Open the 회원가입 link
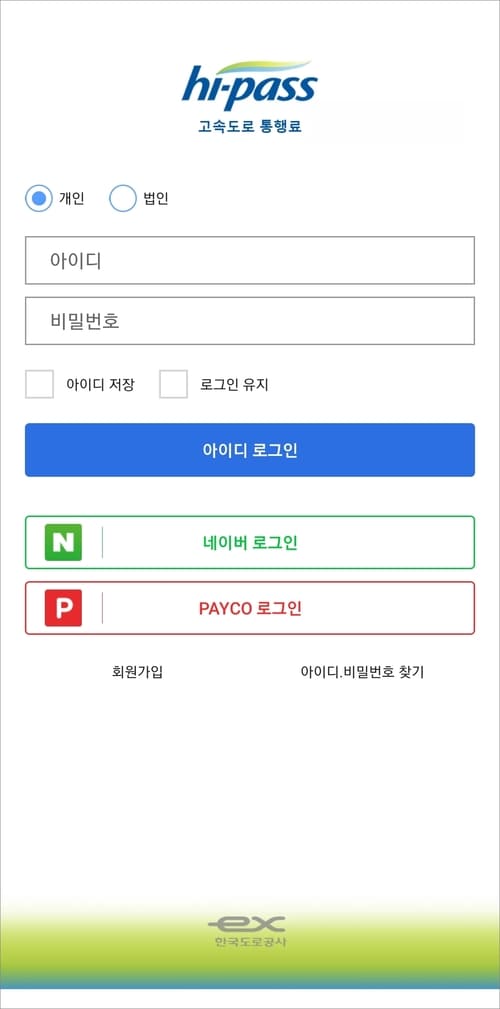 pyautogui.click(x=137, y=672)
